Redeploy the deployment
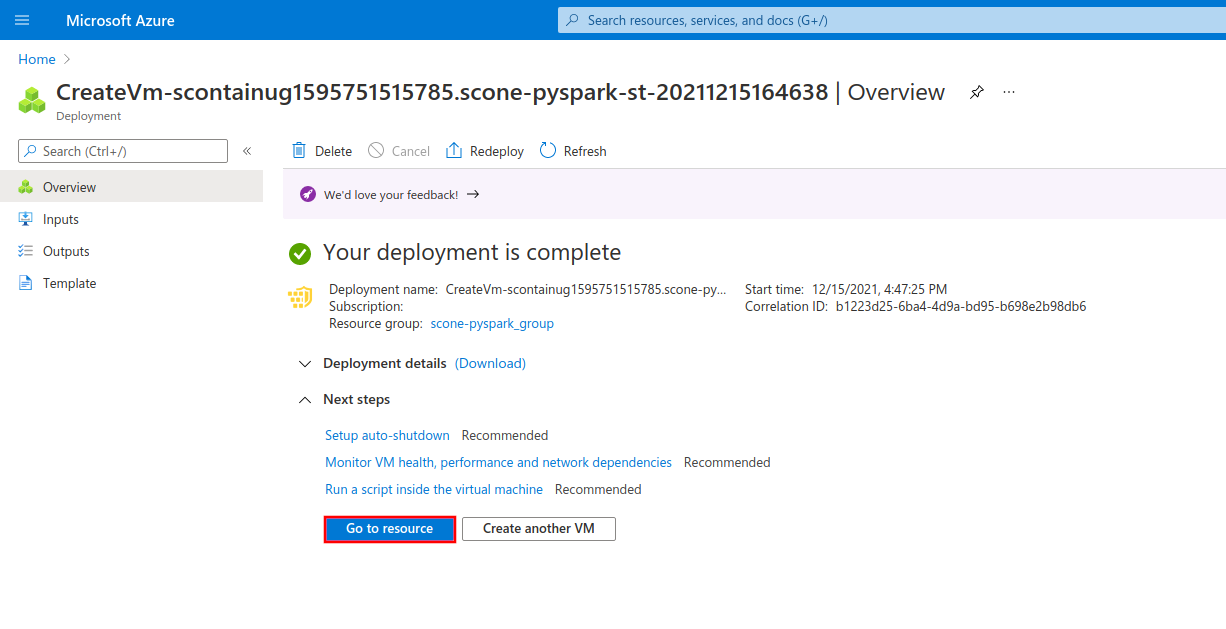This screenshot has height=629, width=1226. (484, 150)
